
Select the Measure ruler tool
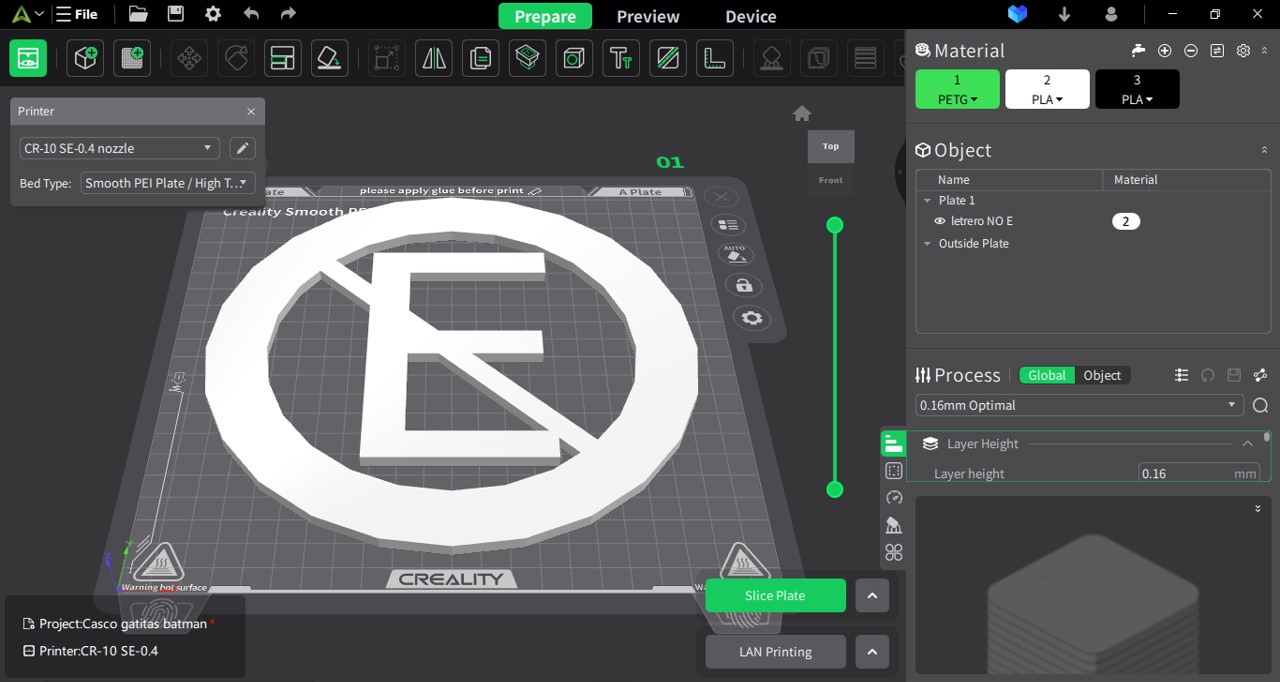point(714,58)
